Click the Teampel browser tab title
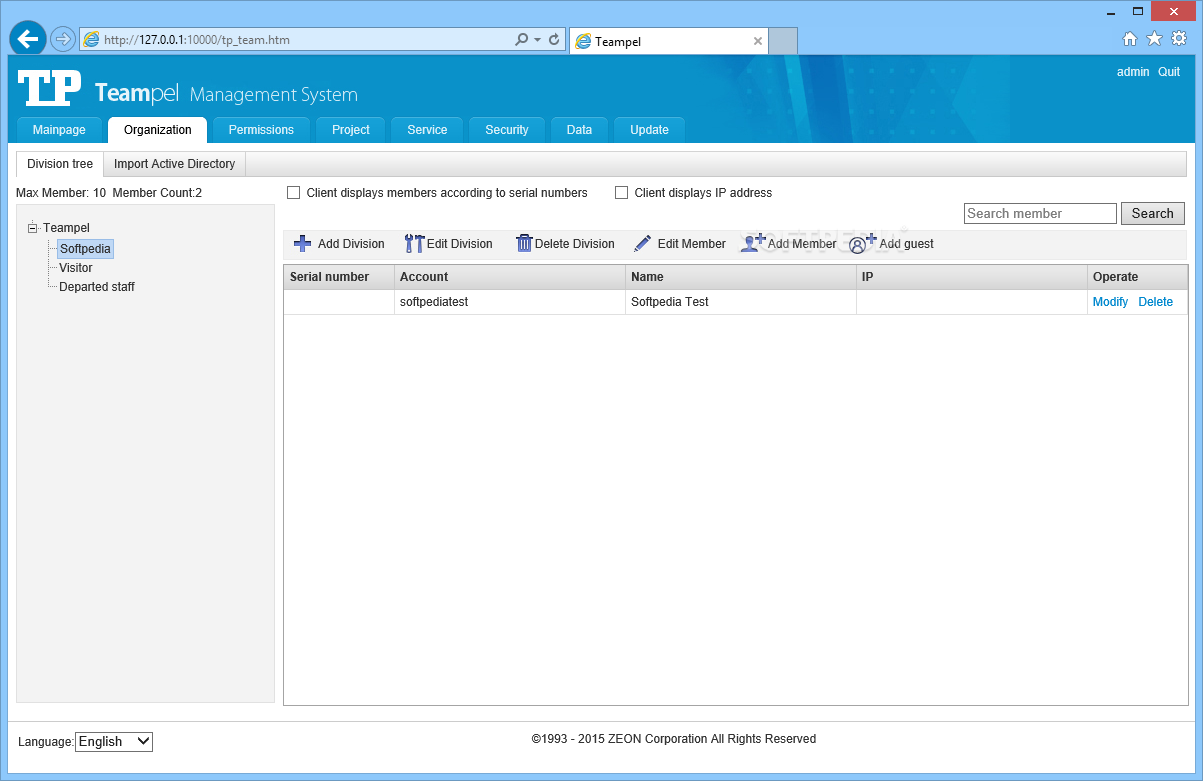This screenshot has width=1203, height=781. 618,42
